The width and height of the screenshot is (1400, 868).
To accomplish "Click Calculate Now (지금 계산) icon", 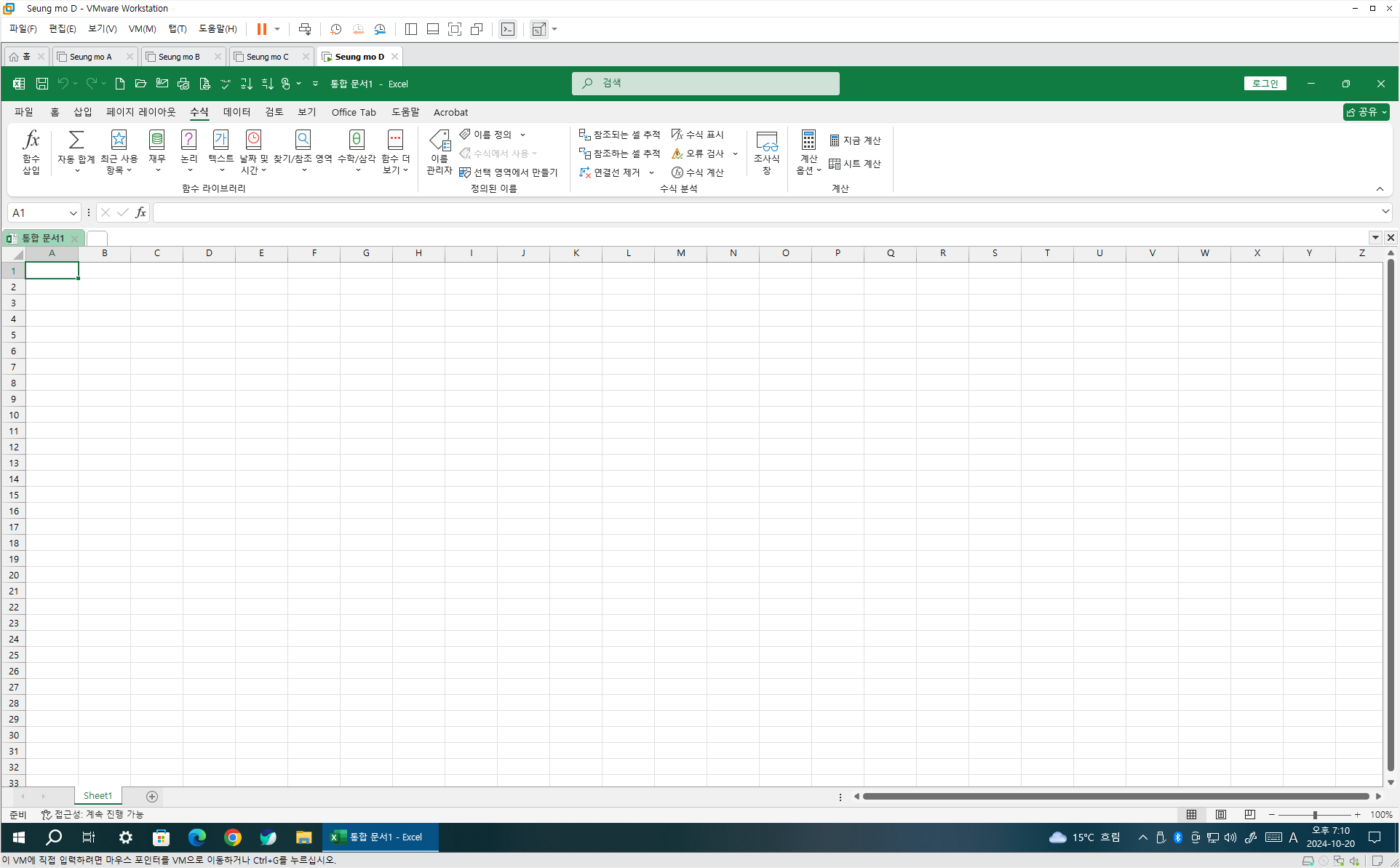I will pos(855,140).
